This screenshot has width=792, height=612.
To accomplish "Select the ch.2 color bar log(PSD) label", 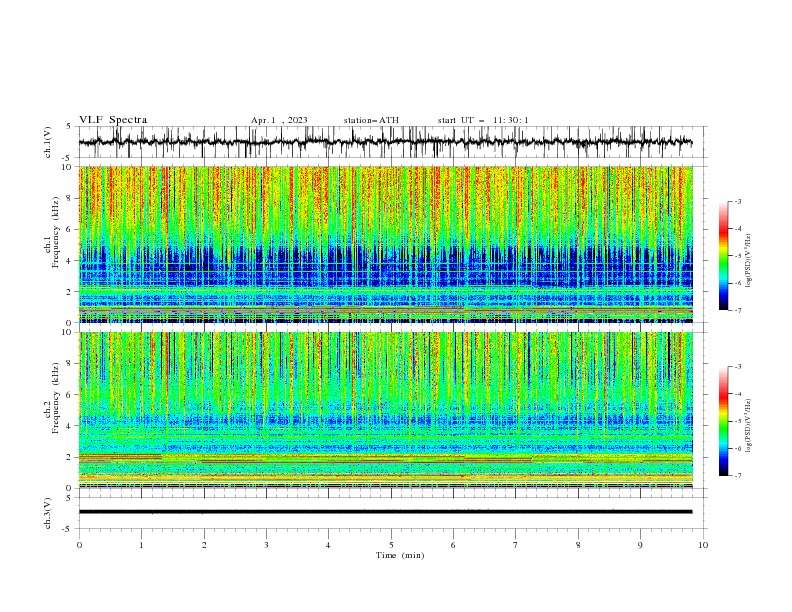I will pos(748,426).
